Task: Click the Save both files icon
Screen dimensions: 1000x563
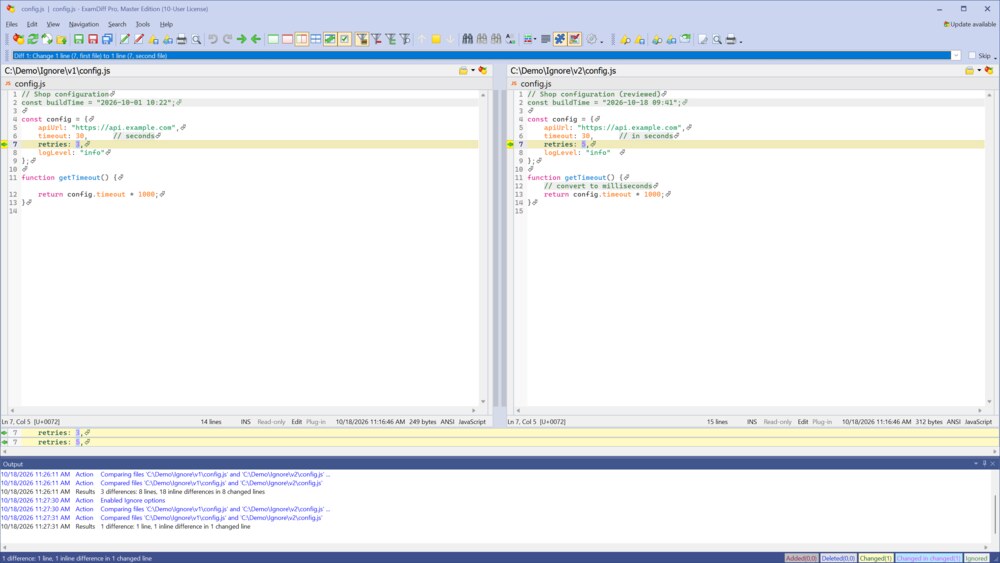Action: pyautogui.click(x=107, y=40)
